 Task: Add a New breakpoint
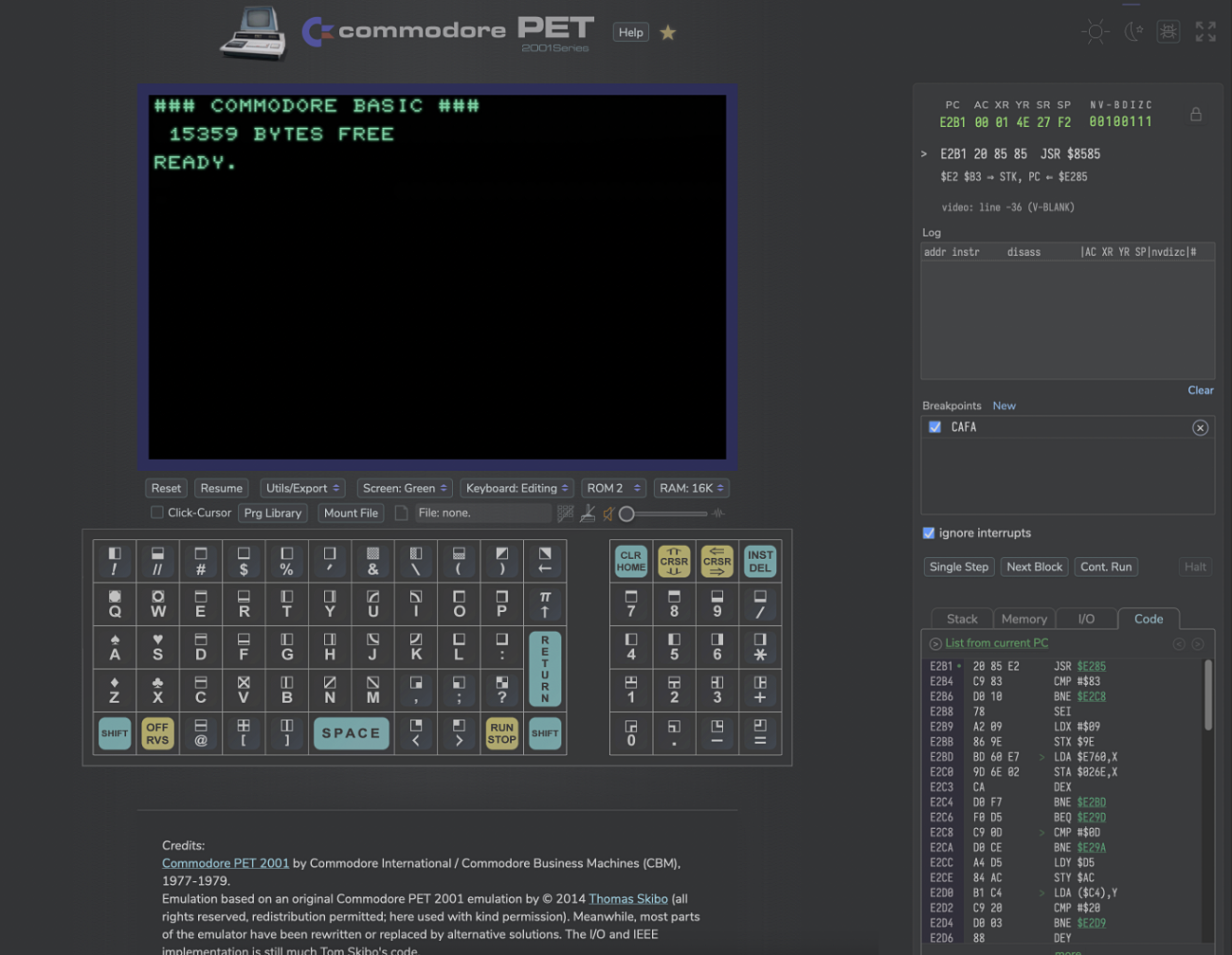point(1005,405)
